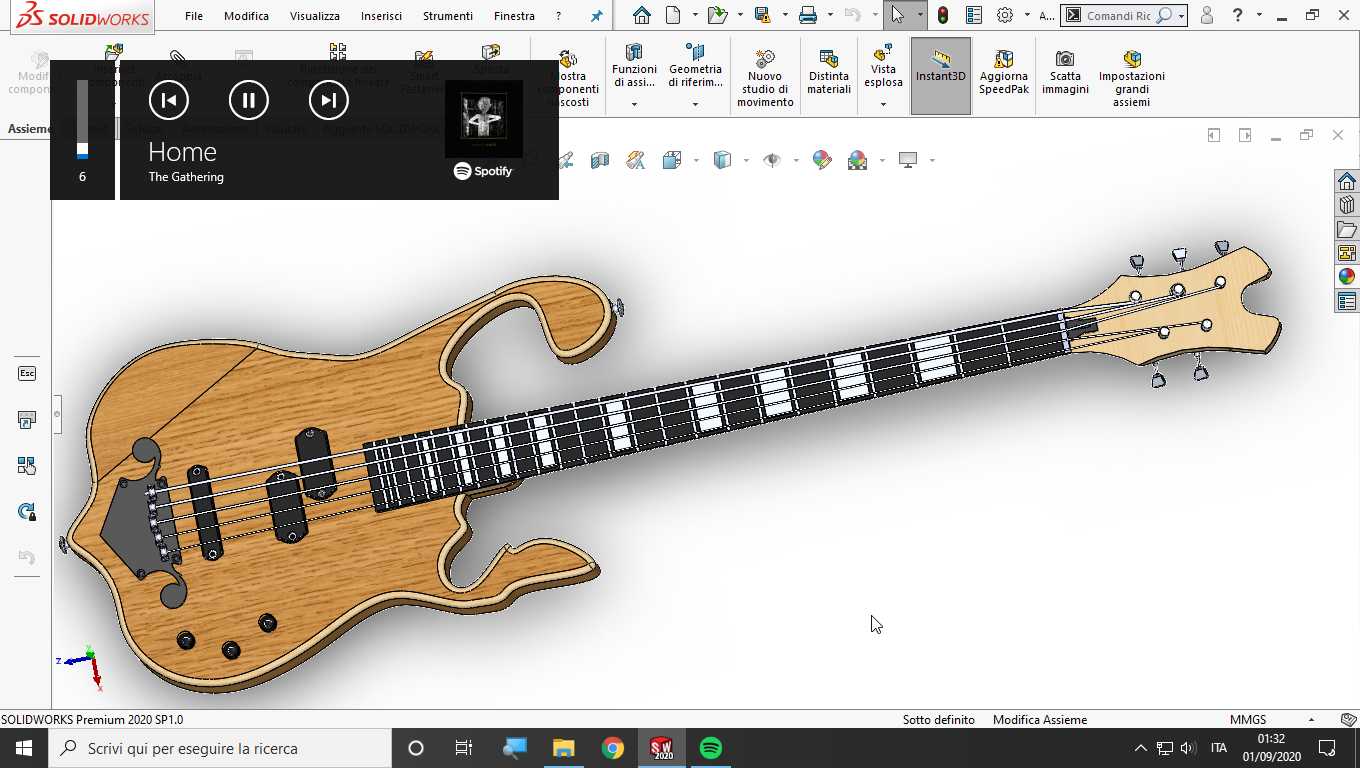This screenshot has height=768, width=1360.
Task: Open the Finestra menu
Action: (514, 16)
